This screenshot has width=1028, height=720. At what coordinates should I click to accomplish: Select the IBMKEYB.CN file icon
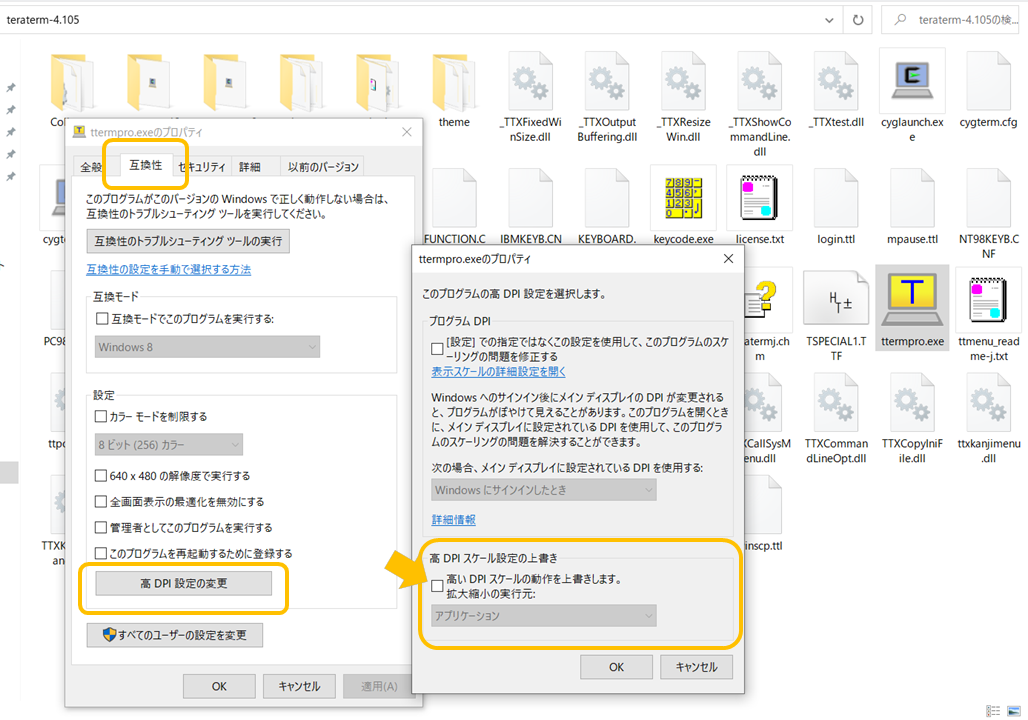pos(530,198)
